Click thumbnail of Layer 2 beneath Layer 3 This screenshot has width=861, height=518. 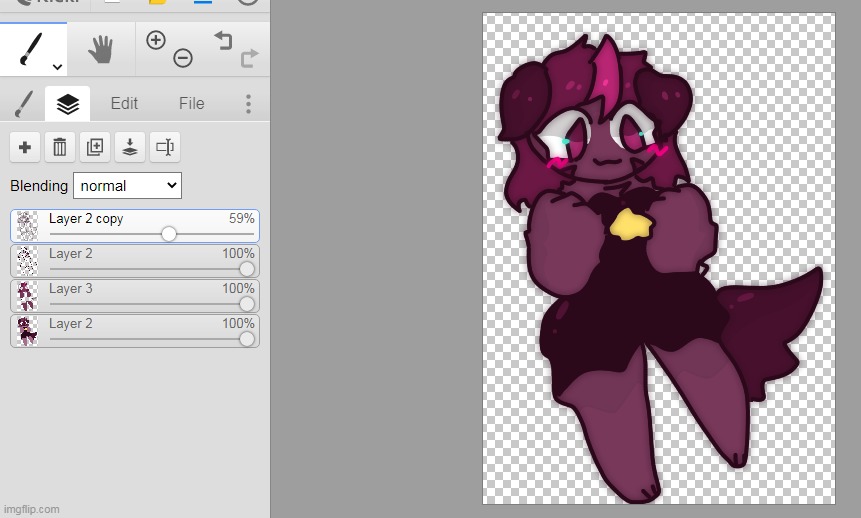pyautogui.click(x=27, y=331)
